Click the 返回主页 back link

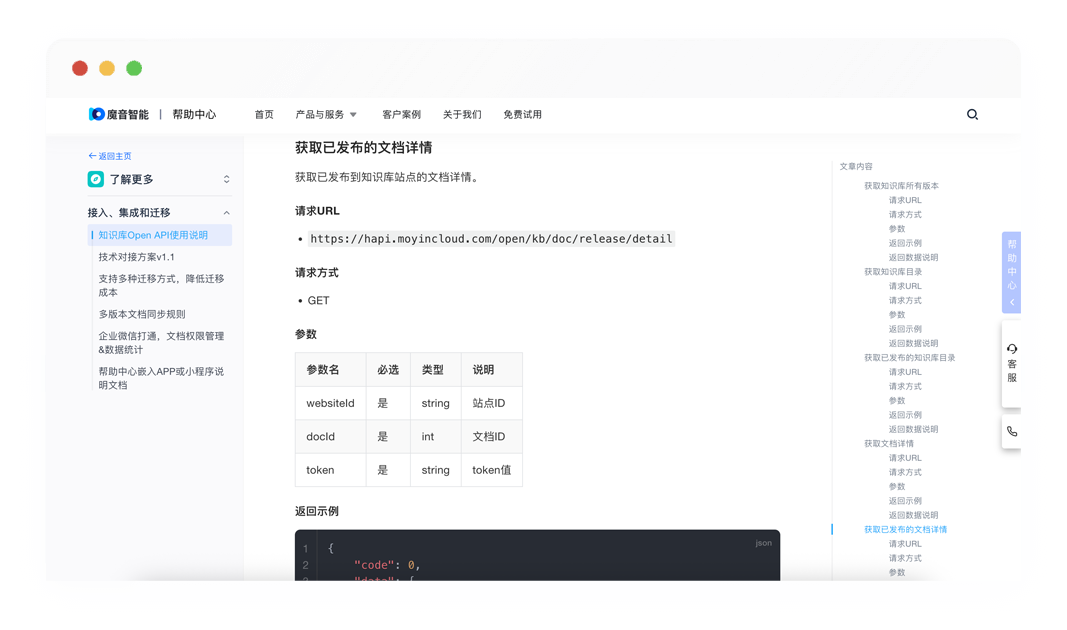click(x=110, y=156)
